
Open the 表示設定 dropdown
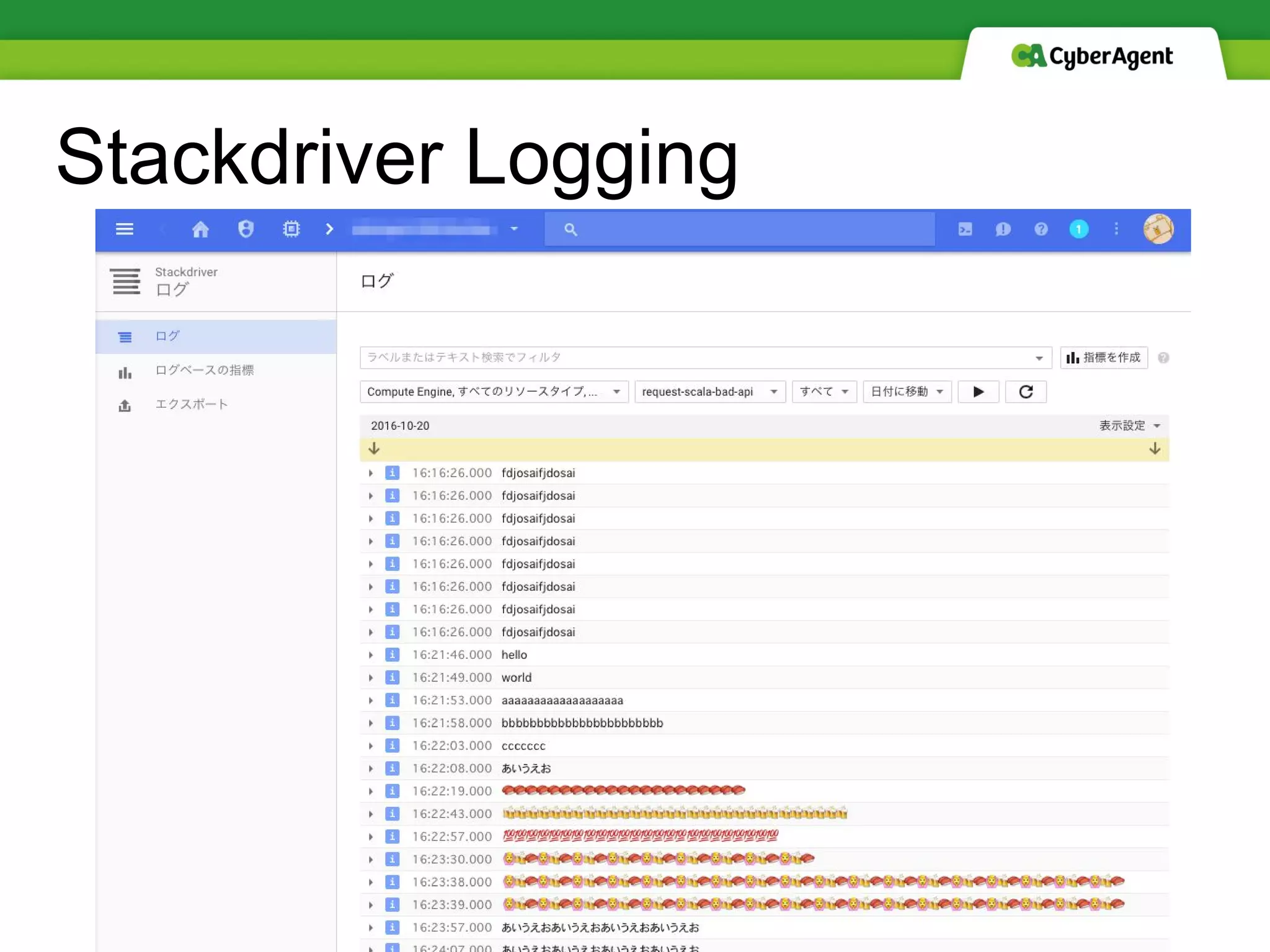tap(1129, 426)
